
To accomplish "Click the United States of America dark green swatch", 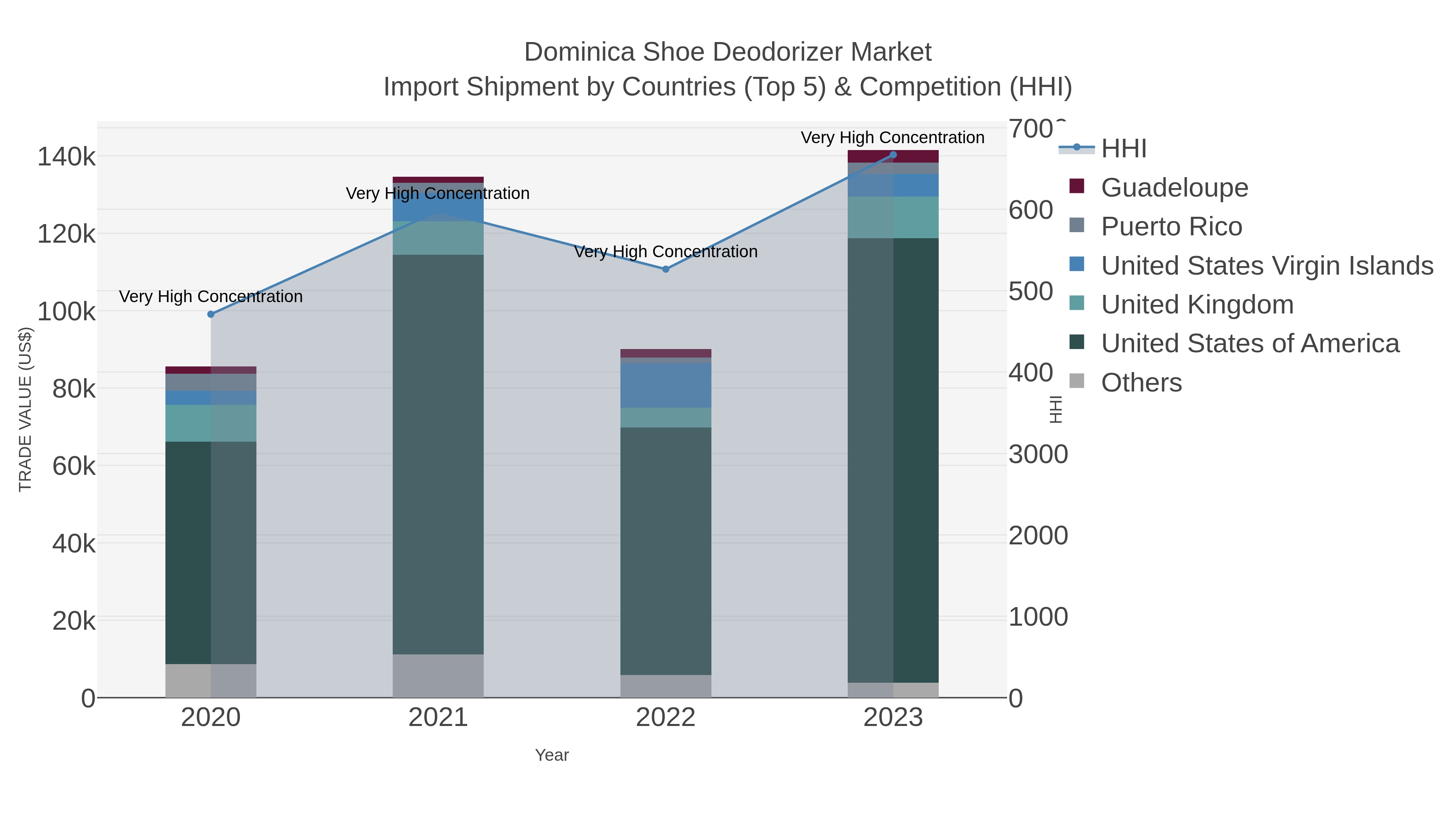I will [x=1077, y=342].
